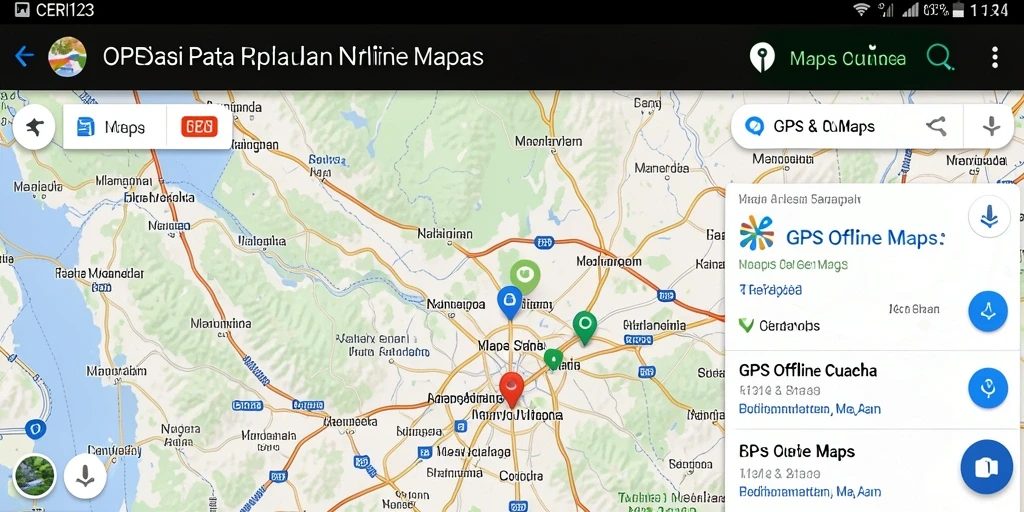Tap the blue back arrow
Image resolution: width=1024 pixels, height=512 pixels.
[24, 56]
